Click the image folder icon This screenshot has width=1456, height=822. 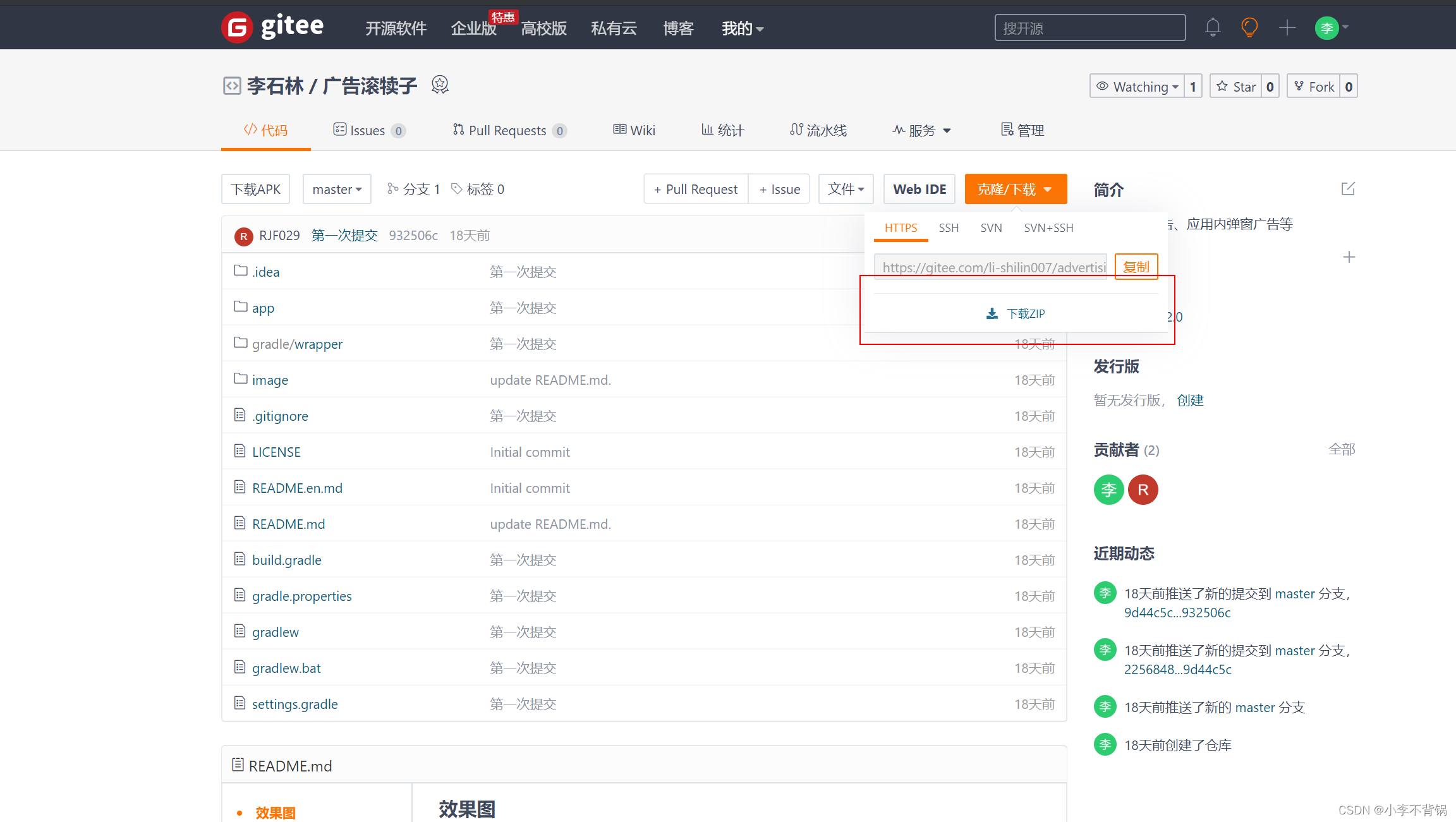tap(240, 379)
